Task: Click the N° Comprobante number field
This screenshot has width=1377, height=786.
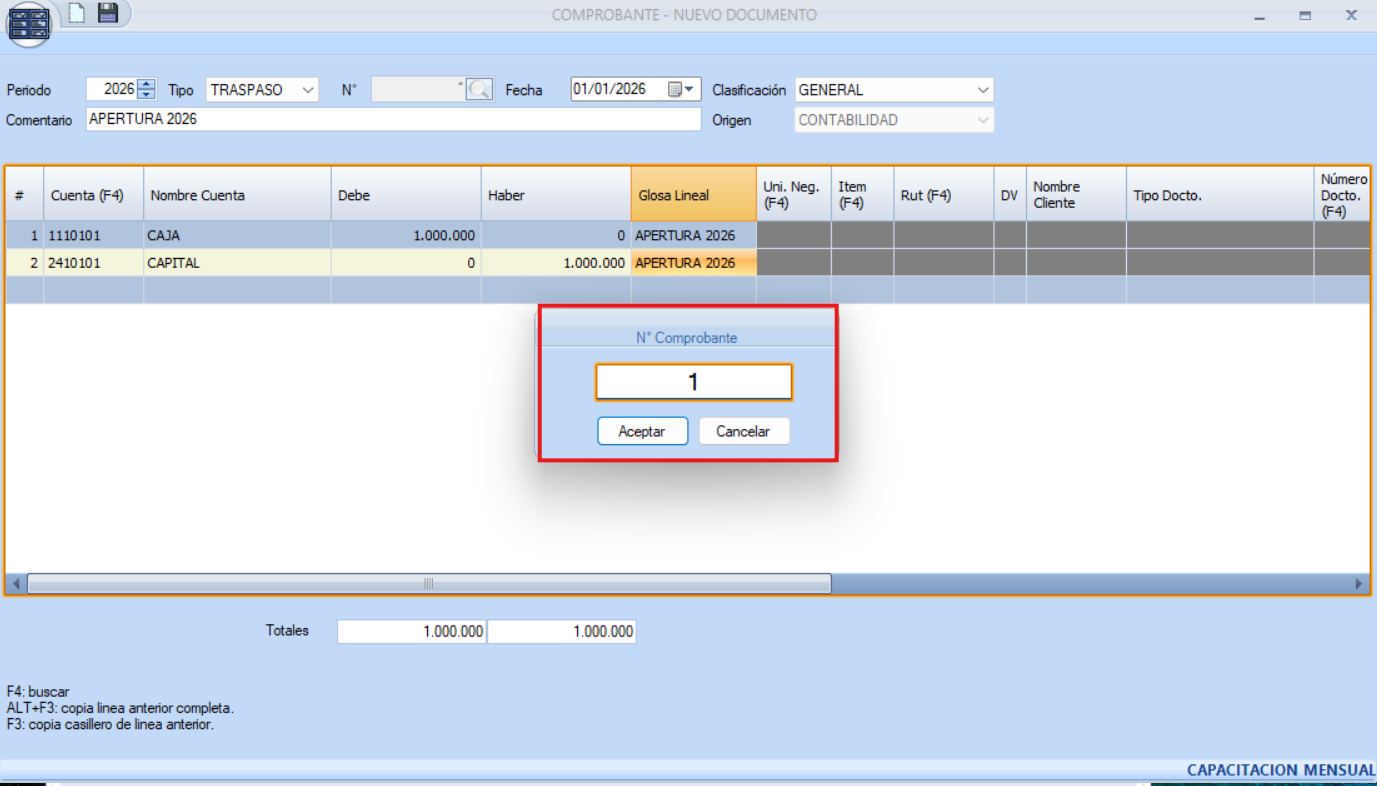Action: click(693, 382)
